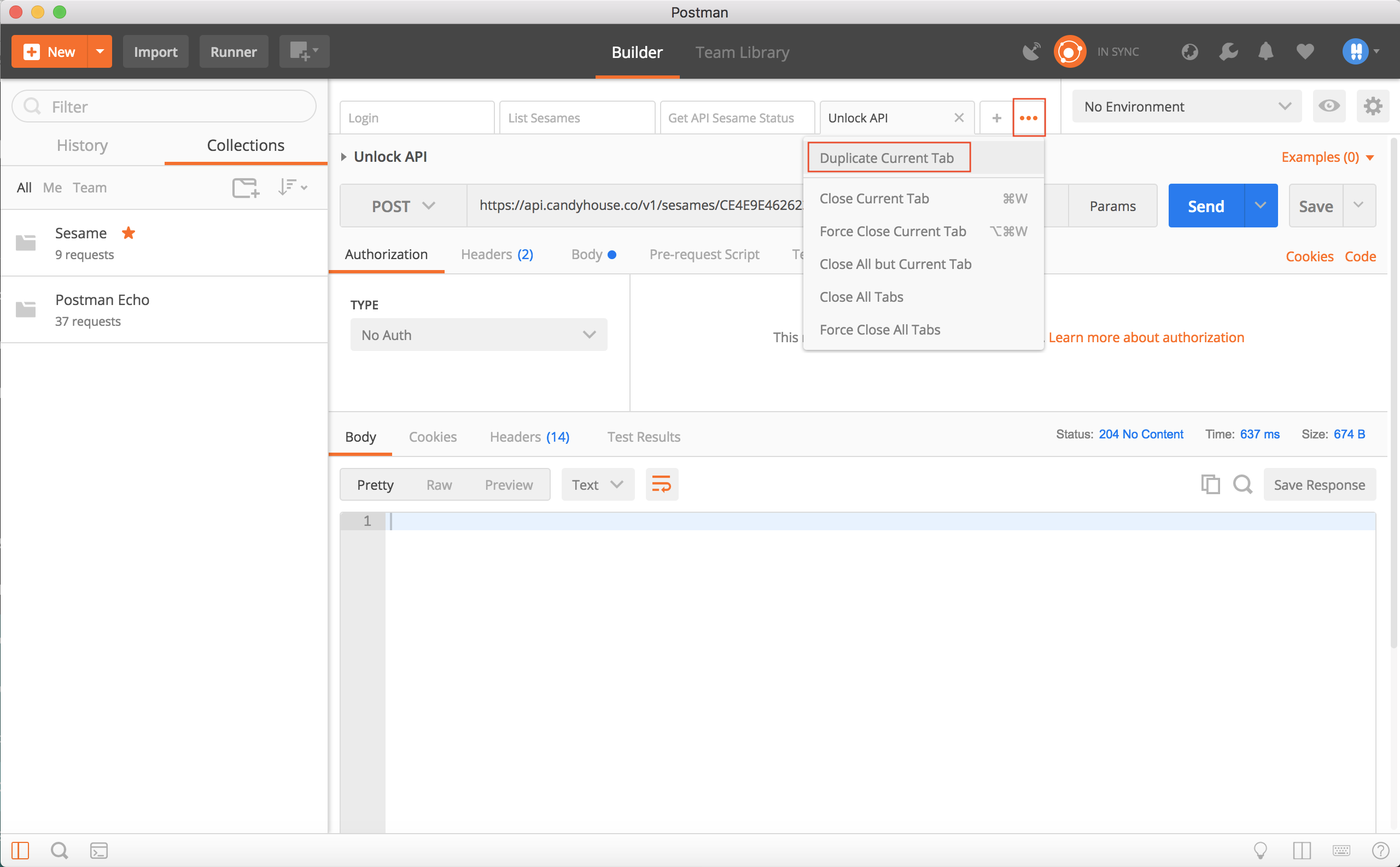
Task: Select Close All but Current Tab
Action: point(923,264)
